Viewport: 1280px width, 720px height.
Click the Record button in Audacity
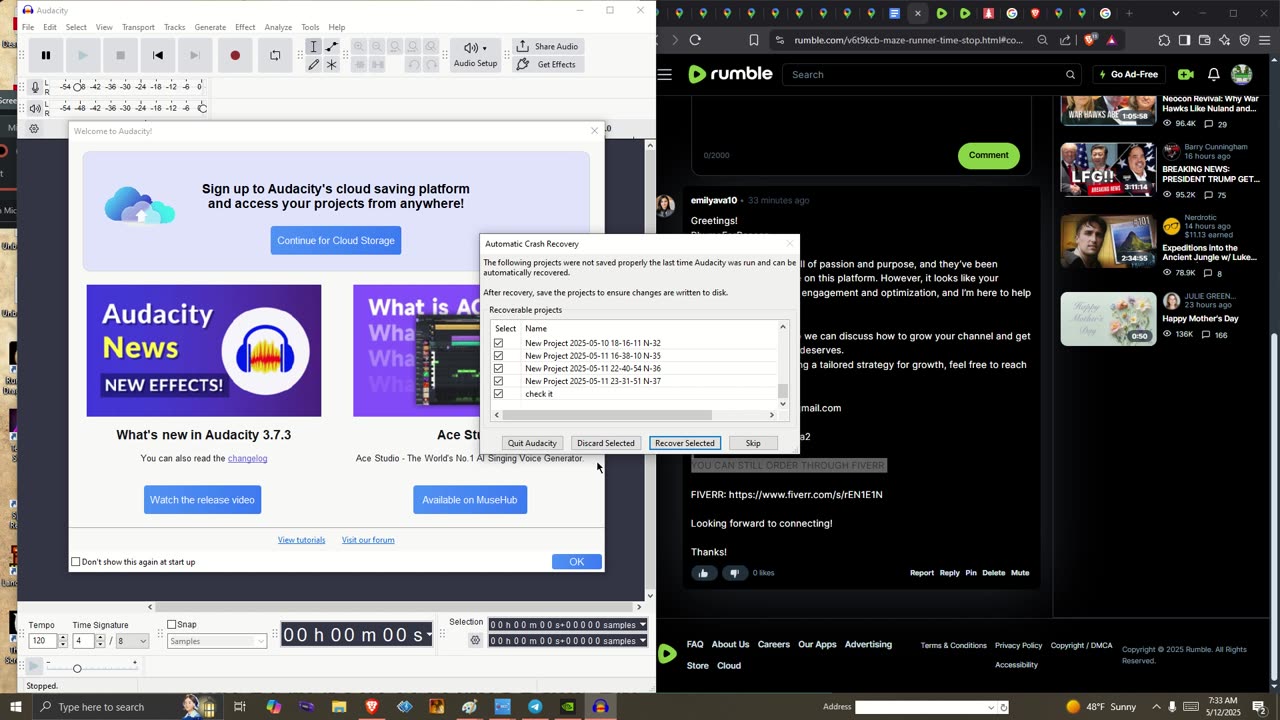coord(235,56)
